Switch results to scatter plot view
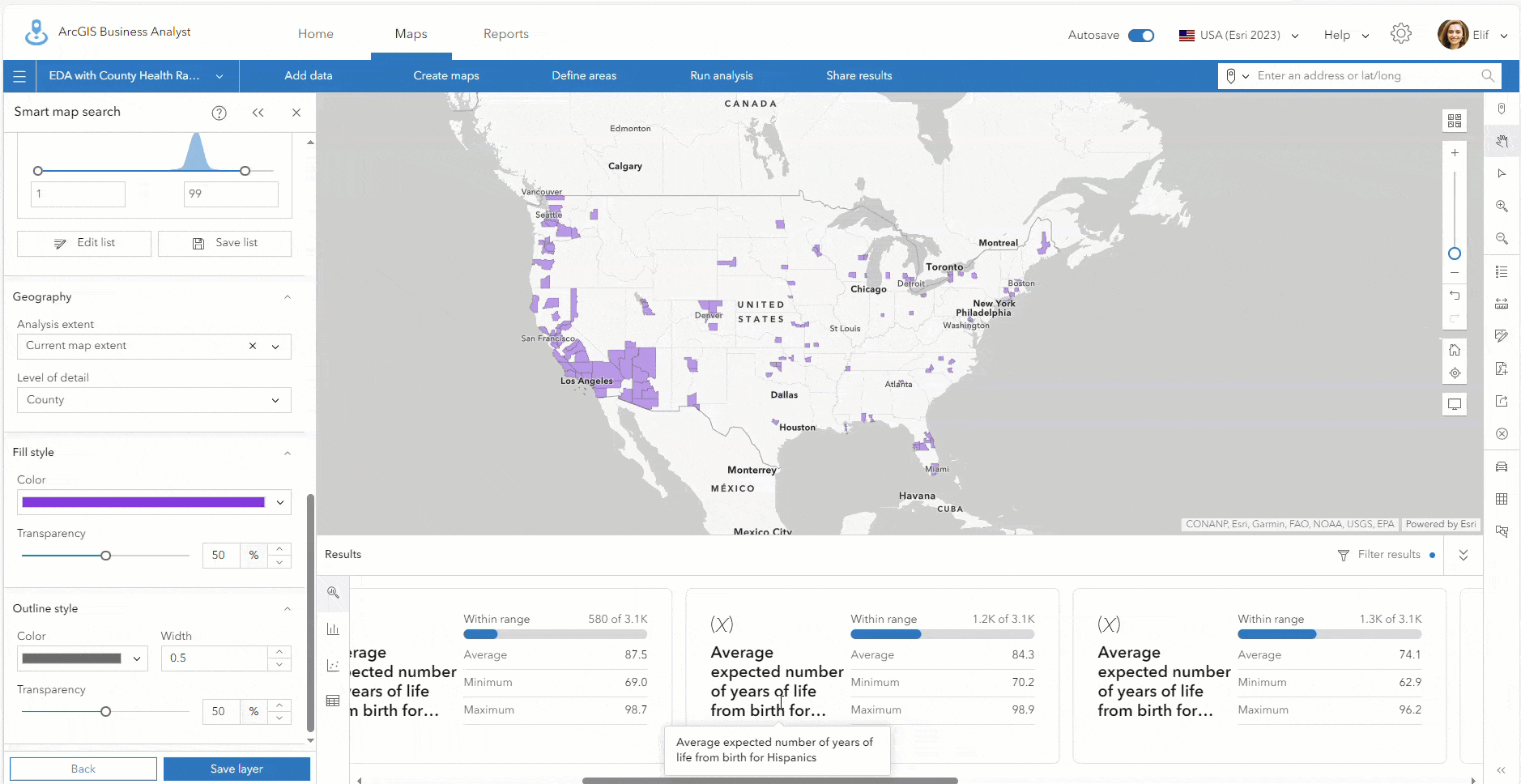The image size is (1521, 784). click(333, 665)
